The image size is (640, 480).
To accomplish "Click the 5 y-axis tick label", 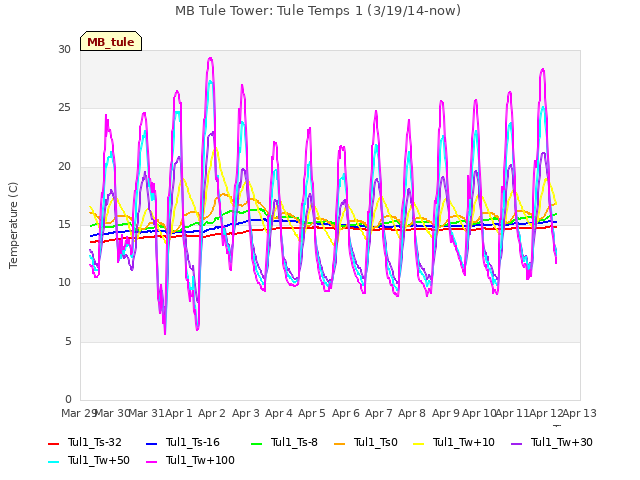I will tap(68, 341).
